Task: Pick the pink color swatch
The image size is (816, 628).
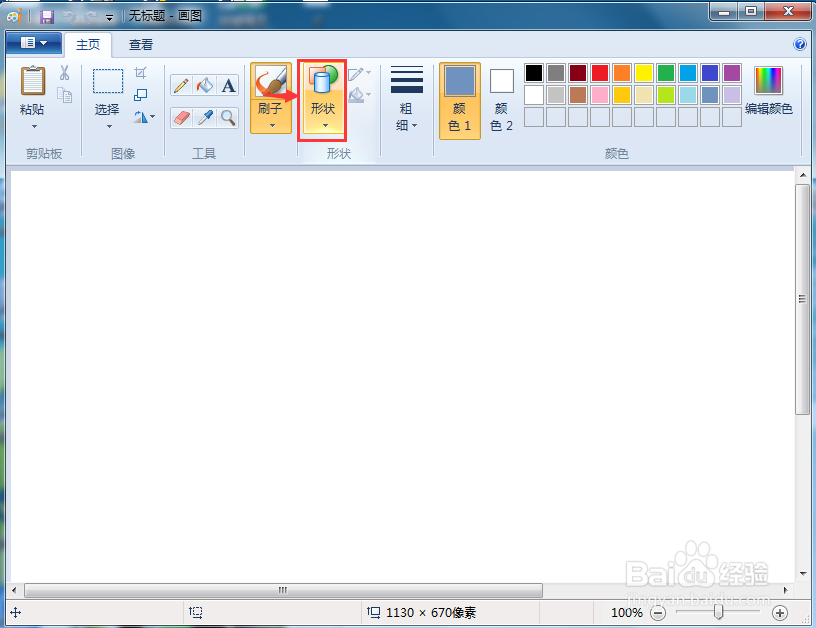Action: pos(600,95)
